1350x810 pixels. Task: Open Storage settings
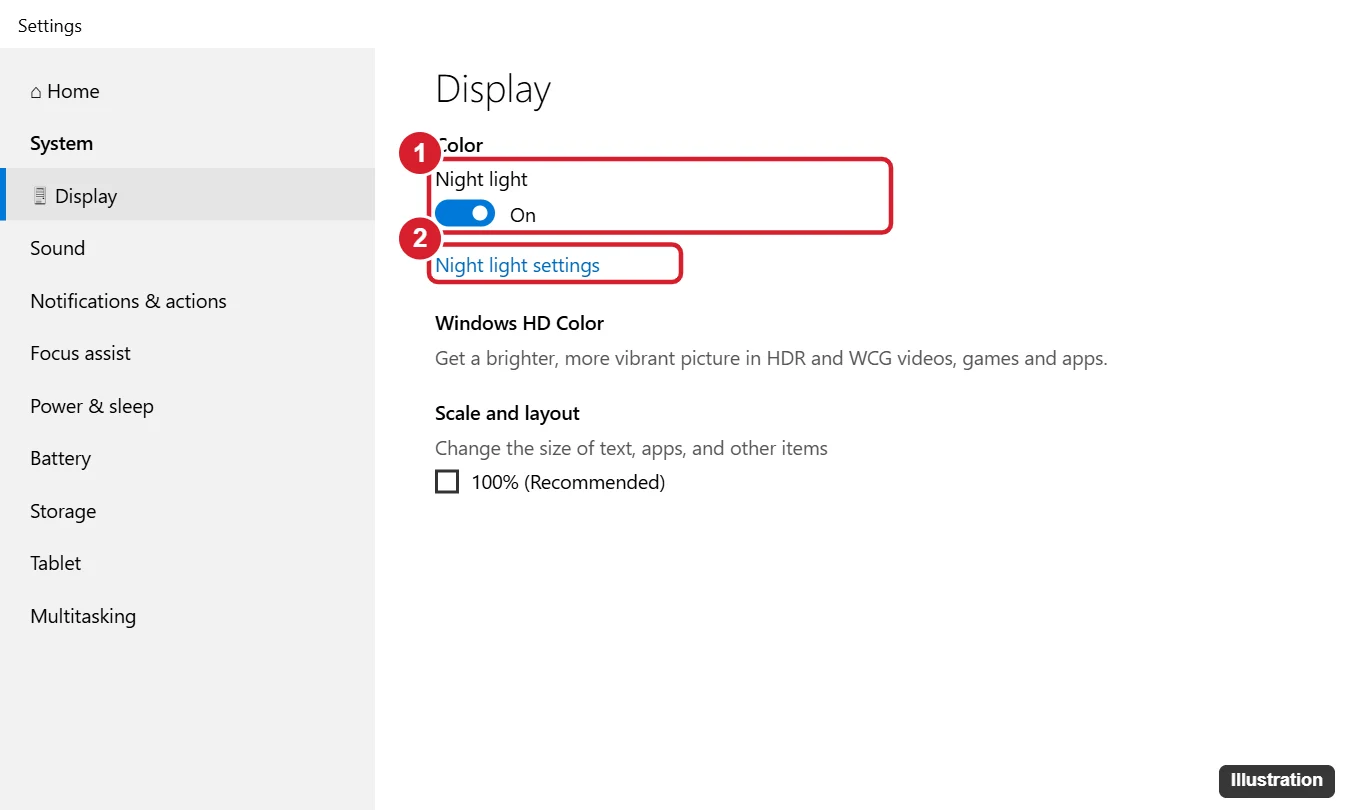click(188, 511)
